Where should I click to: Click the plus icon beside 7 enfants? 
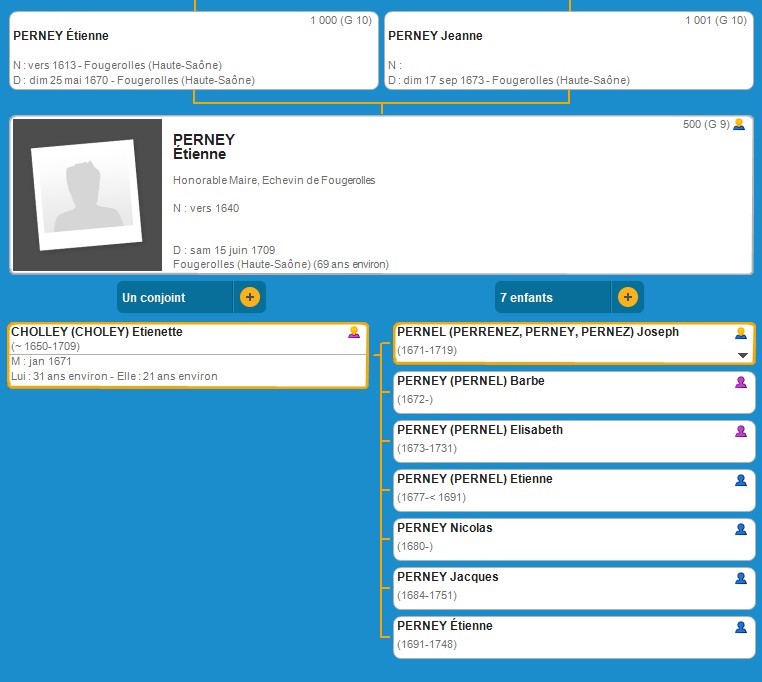point(627,297)
